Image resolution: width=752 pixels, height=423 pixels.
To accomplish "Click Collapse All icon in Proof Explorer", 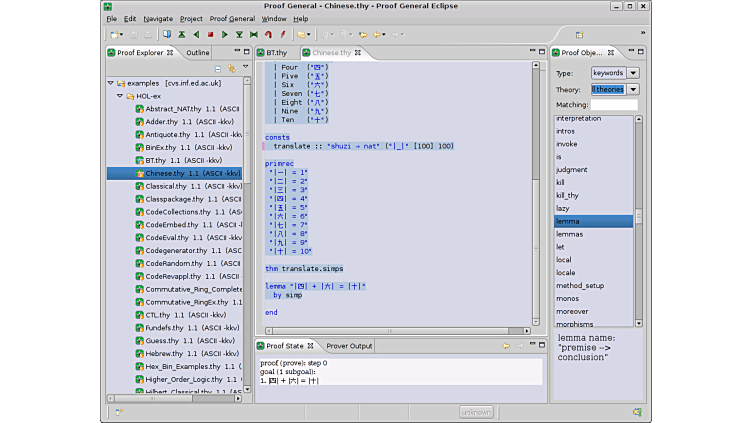I will click(x=218, y=68).
